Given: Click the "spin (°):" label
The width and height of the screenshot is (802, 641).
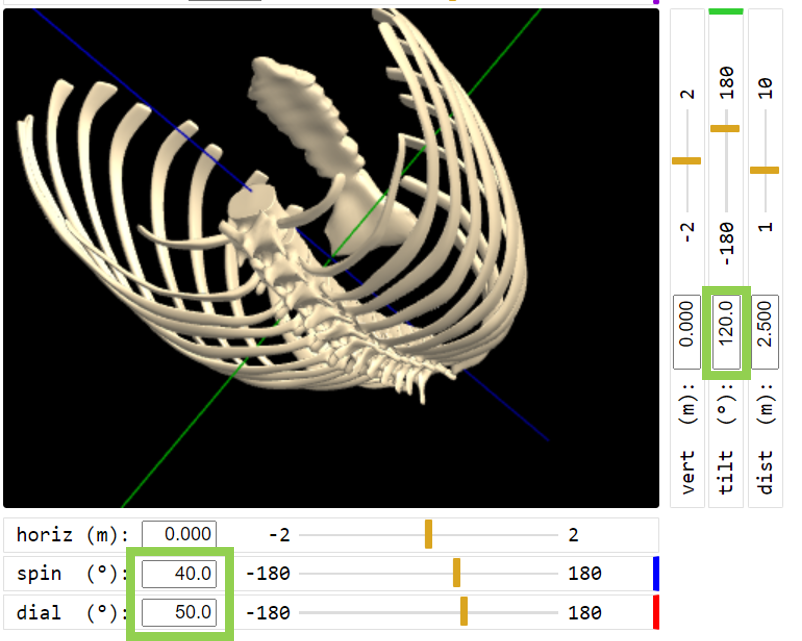Looking at the screenshot, I should tap(72, 574).
